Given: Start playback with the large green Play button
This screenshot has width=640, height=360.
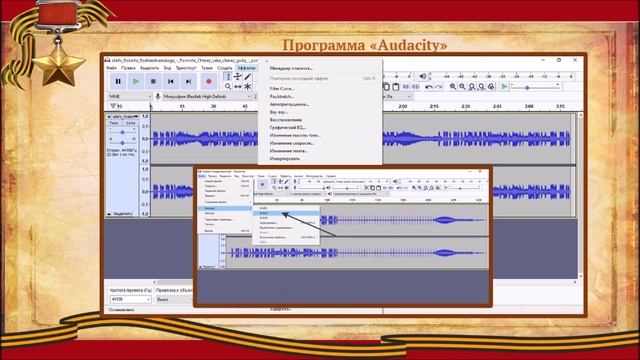Looking at the screenshot, I should [x=136, y=82].
